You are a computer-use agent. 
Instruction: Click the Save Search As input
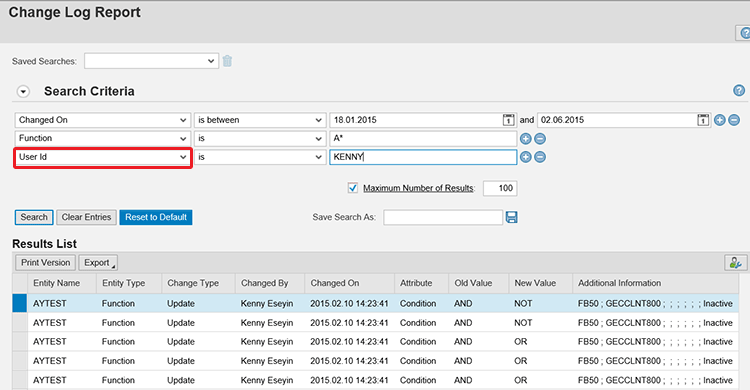(x=443, y=217)
